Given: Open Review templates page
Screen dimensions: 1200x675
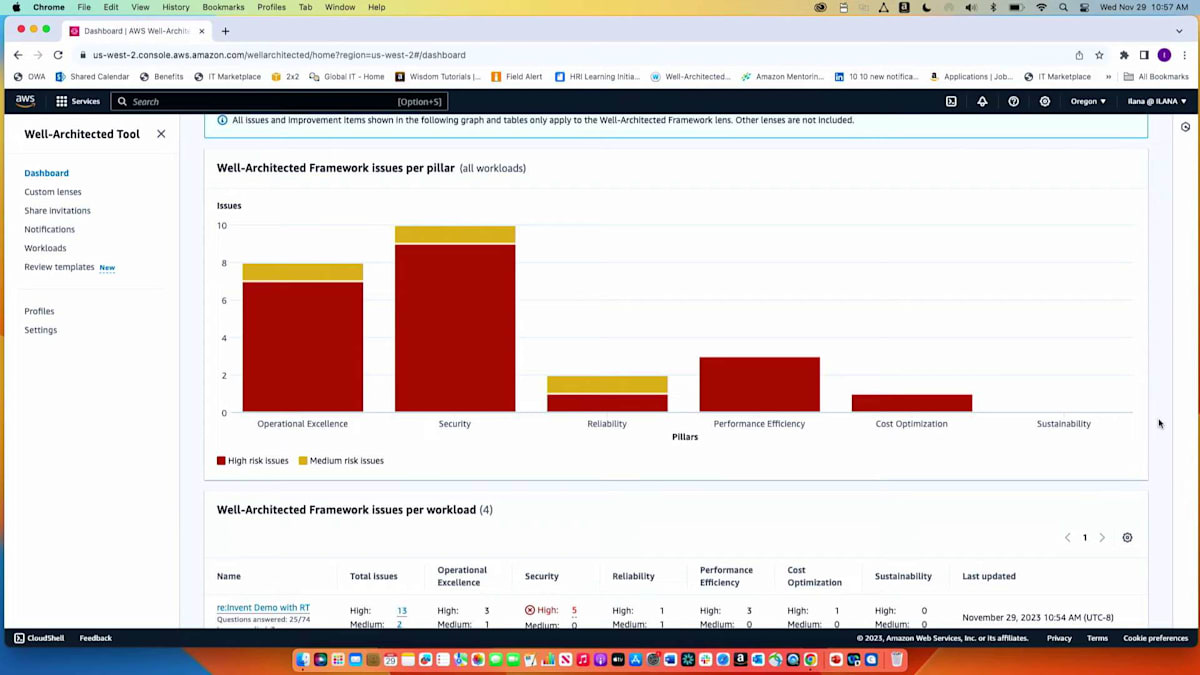Looking at the screenshot, I should (x=59, y=267).
